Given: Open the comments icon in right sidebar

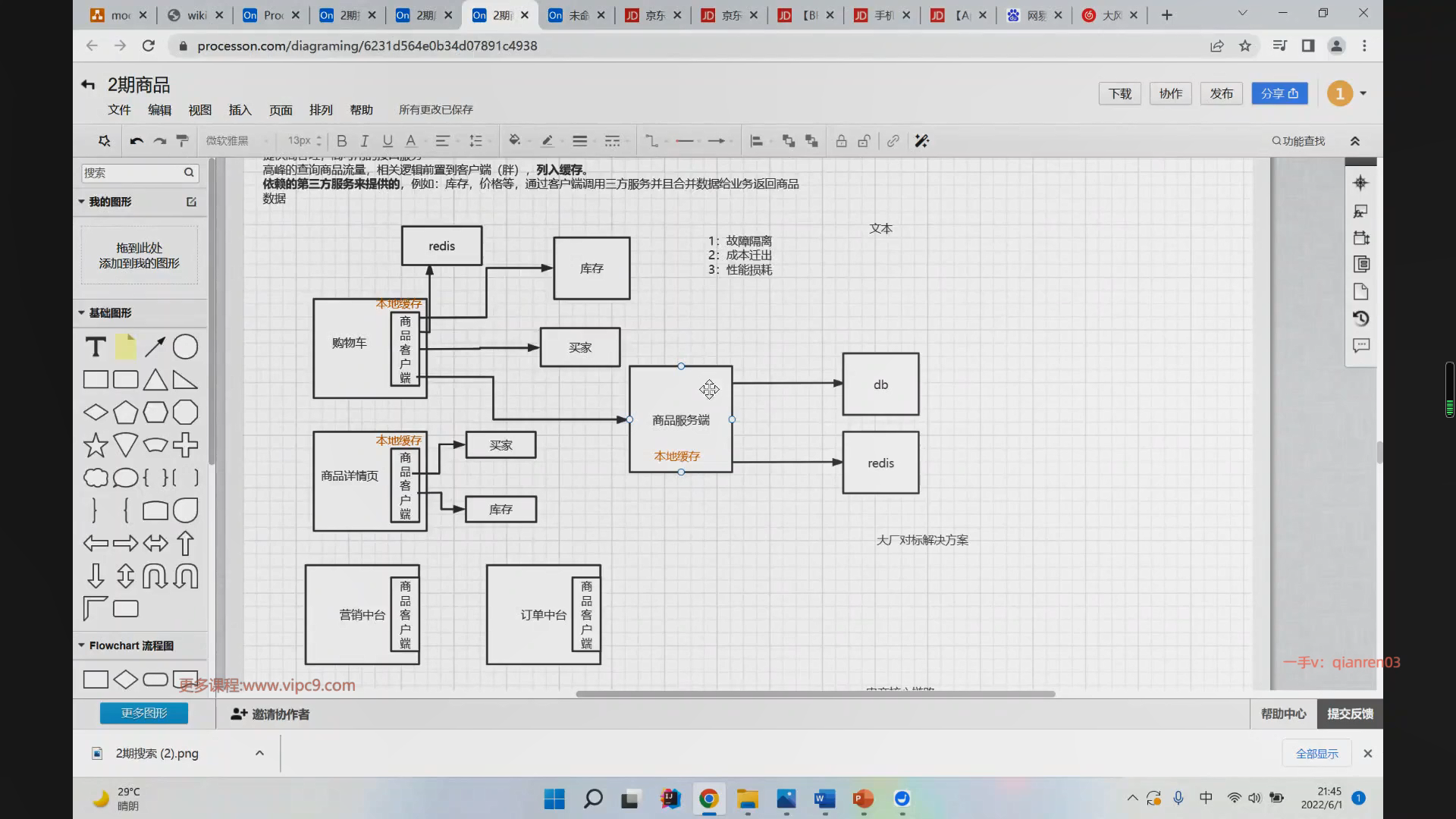Looking at the screenshot, I should point(1361,346).
